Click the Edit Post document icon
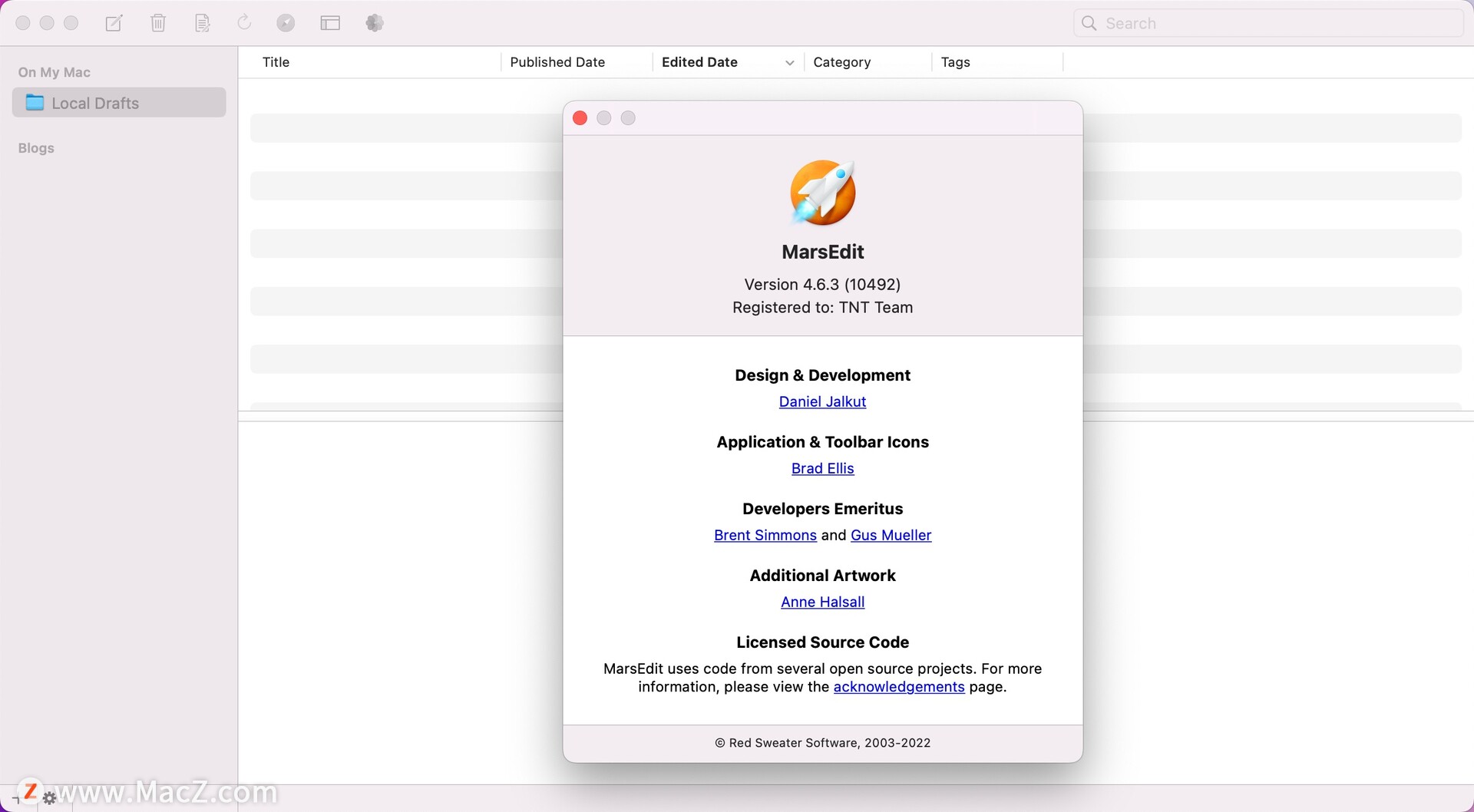Image resolution: width=1474 pixels, height=812 pixels. [202, 23]
